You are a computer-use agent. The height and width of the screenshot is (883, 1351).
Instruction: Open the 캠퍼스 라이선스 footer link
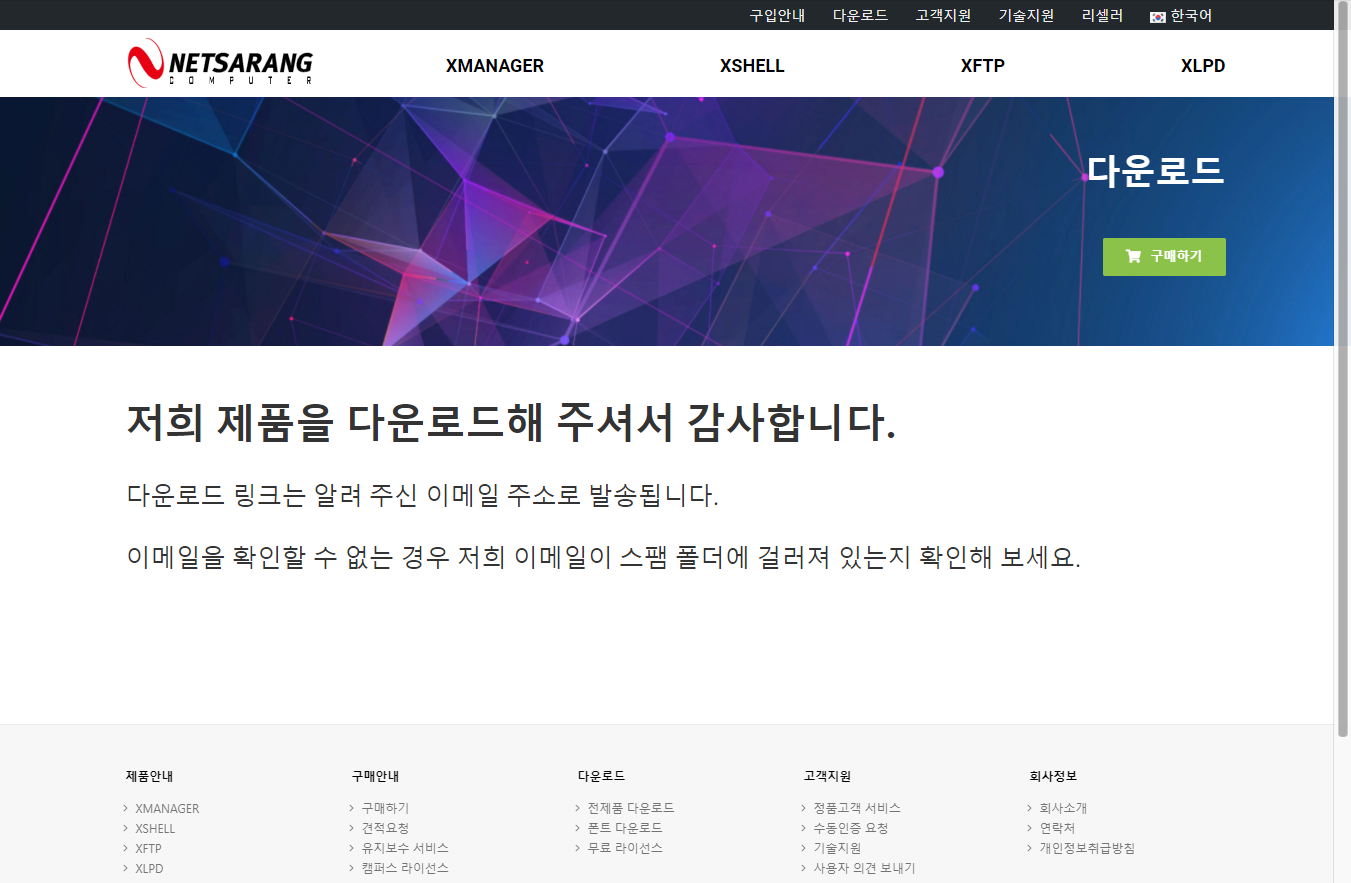[x=405, y=868]
